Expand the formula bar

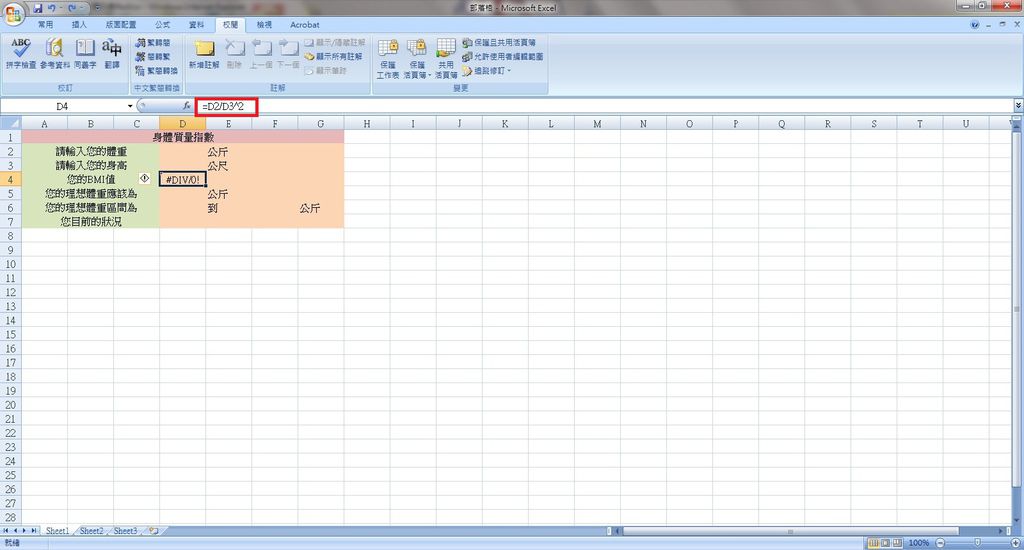click(x=1018, y=106)
